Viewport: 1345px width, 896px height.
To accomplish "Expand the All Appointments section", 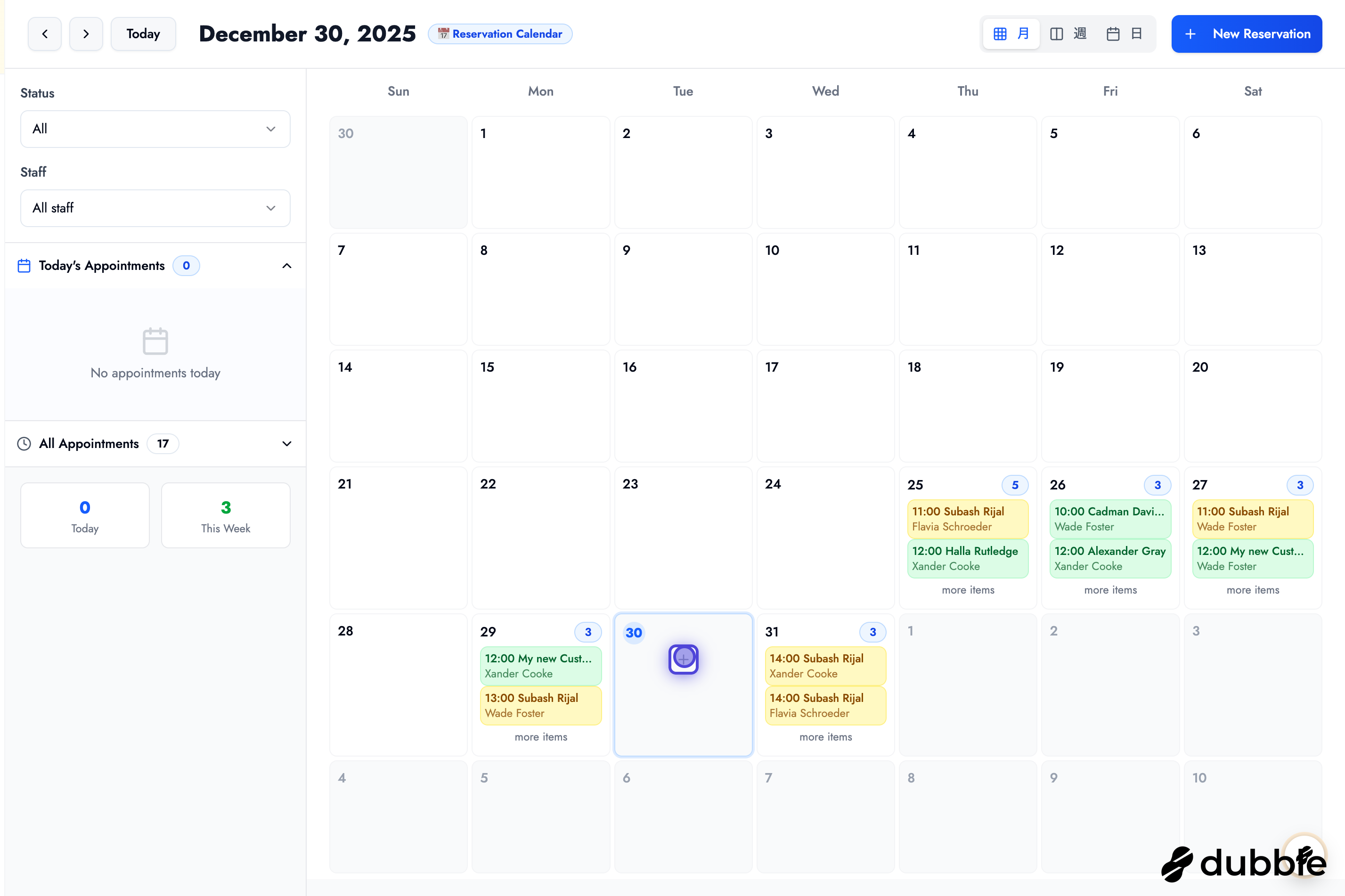I will (287, 443).
